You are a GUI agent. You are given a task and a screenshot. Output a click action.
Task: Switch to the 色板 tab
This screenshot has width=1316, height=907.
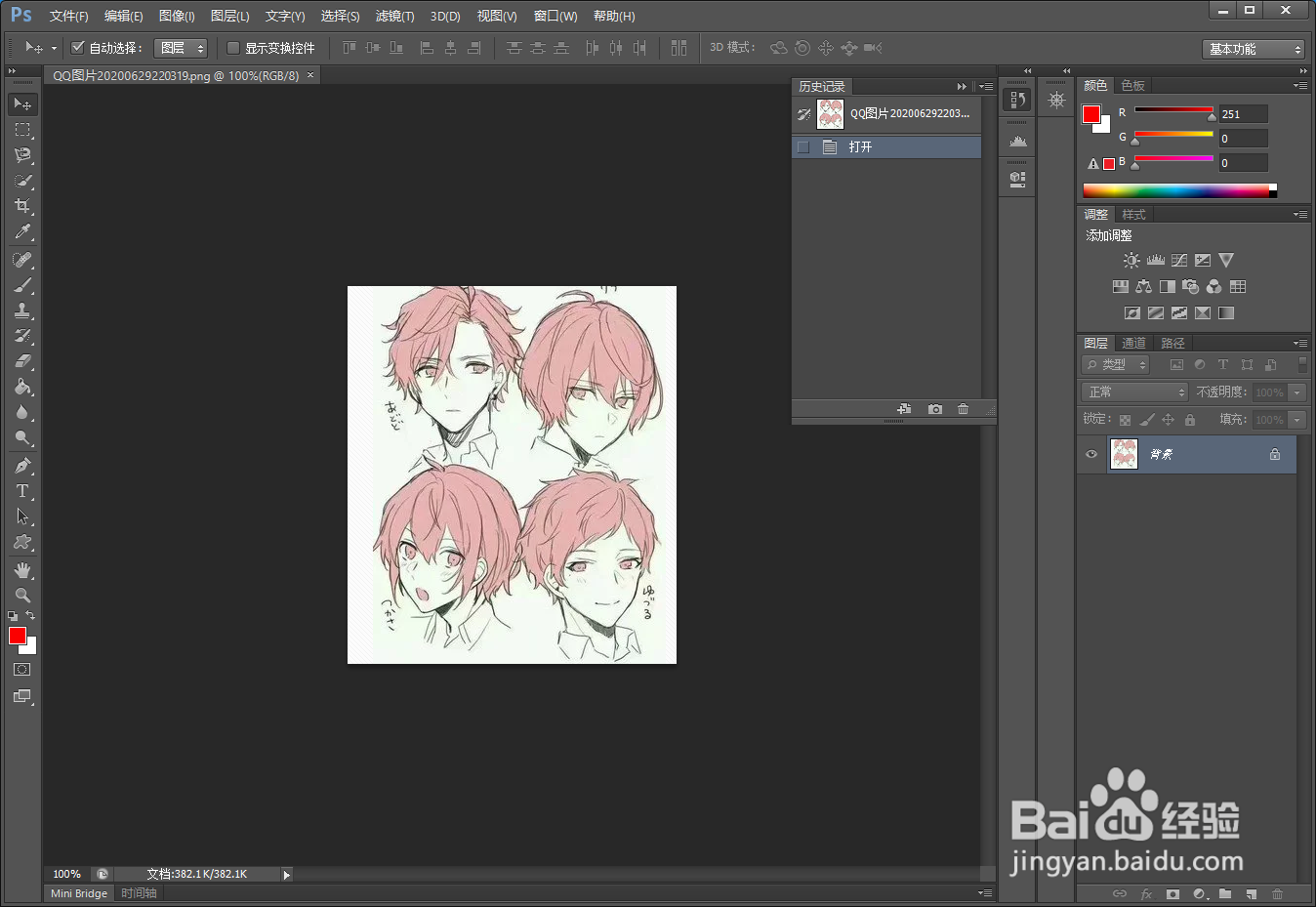(x=1132, y=86)
